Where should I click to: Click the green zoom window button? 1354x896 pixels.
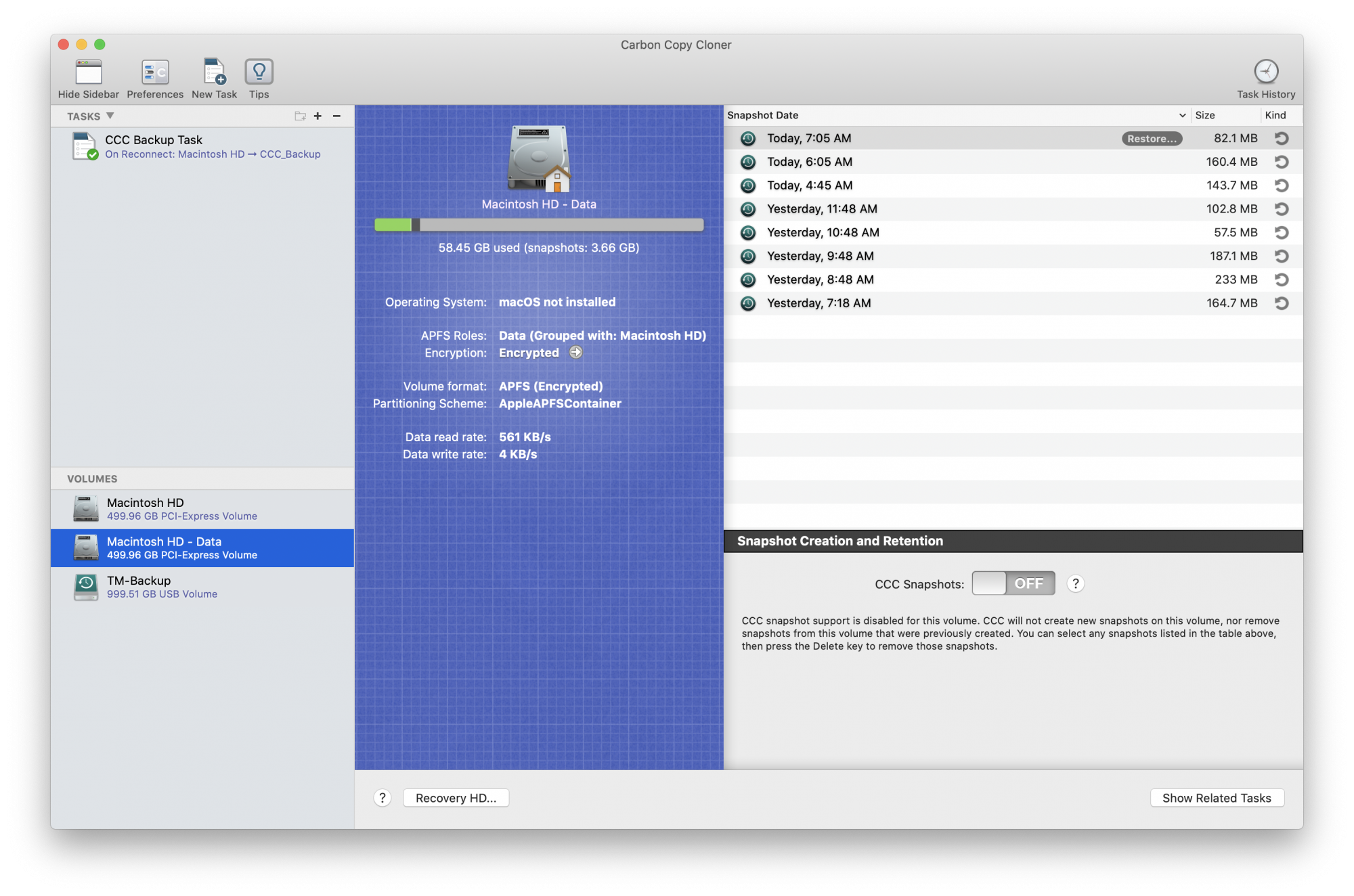100,45
